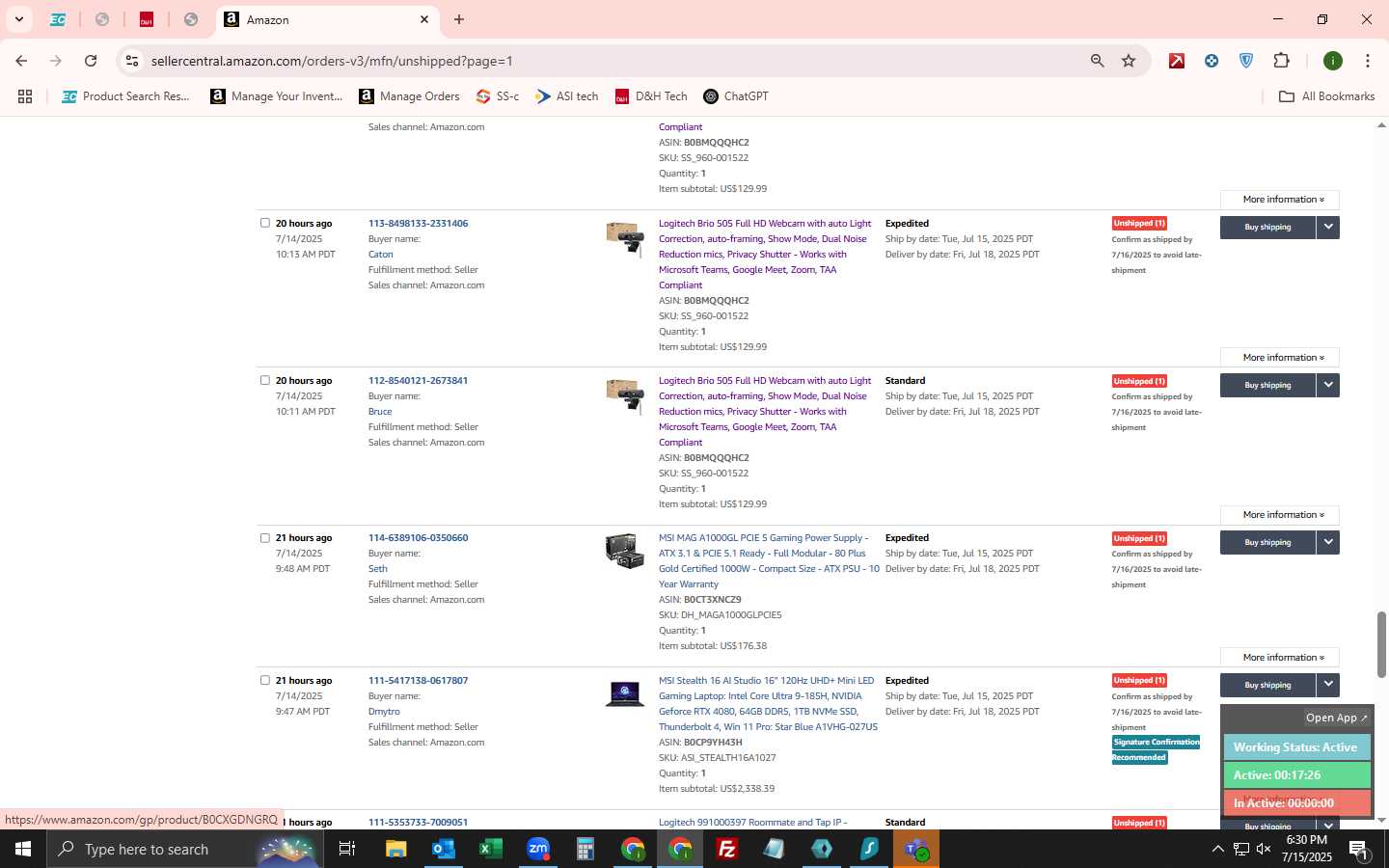Screen dimensions: 1389x868
Task: Bookmark this page with star icon
Action: [1129, 61]
